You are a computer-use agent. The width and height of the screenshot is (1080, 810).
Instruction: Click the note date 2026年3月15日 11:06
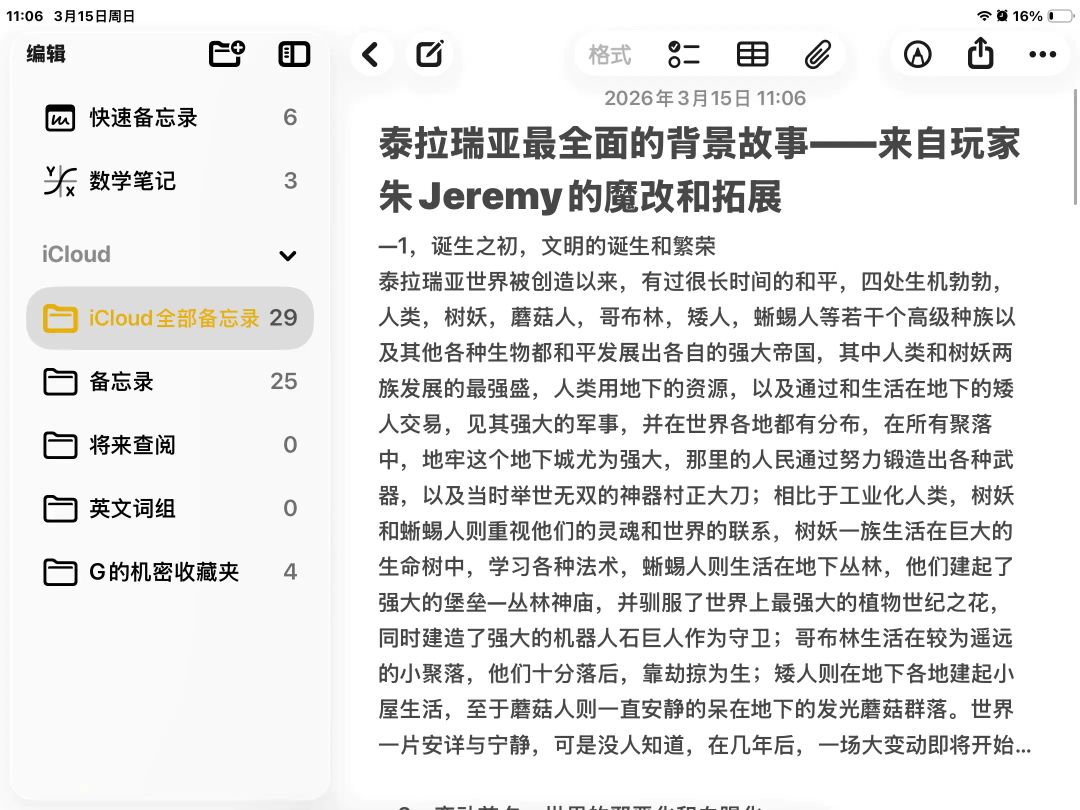pos(705,98)
